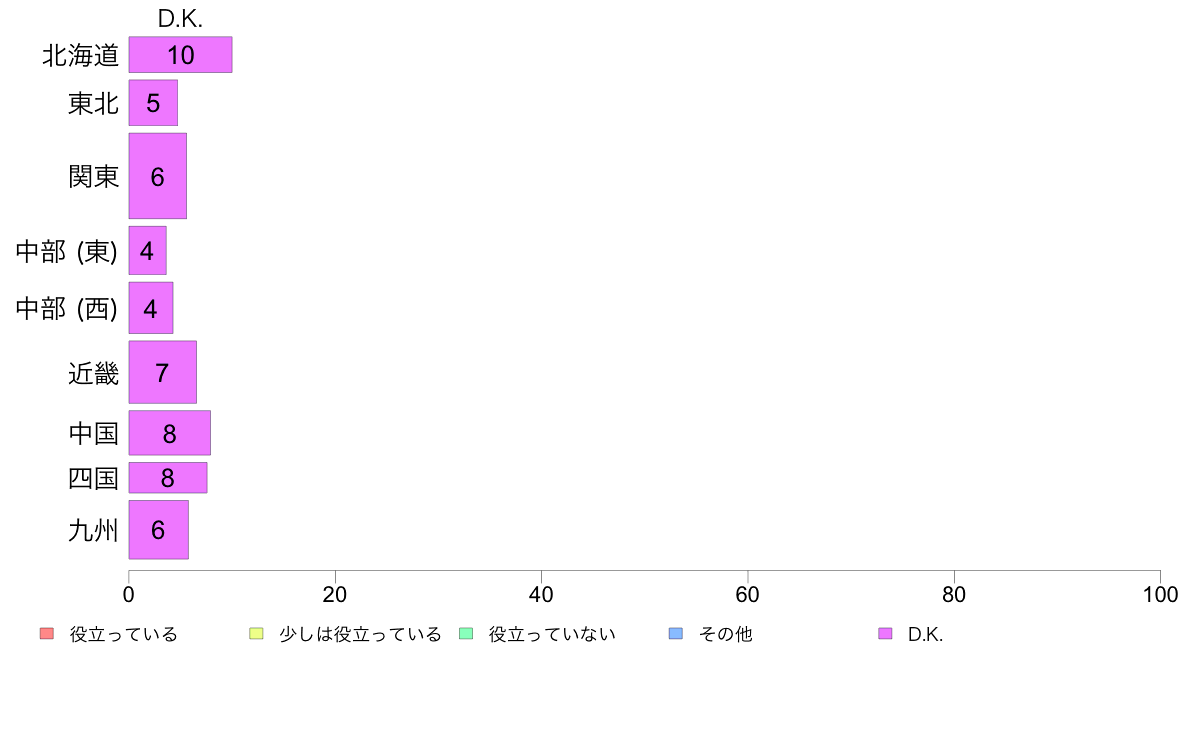Click the 40 axis tick label
Viewport: 1188px width, 736px height.
pyautogui.click(x=541, y=594)
